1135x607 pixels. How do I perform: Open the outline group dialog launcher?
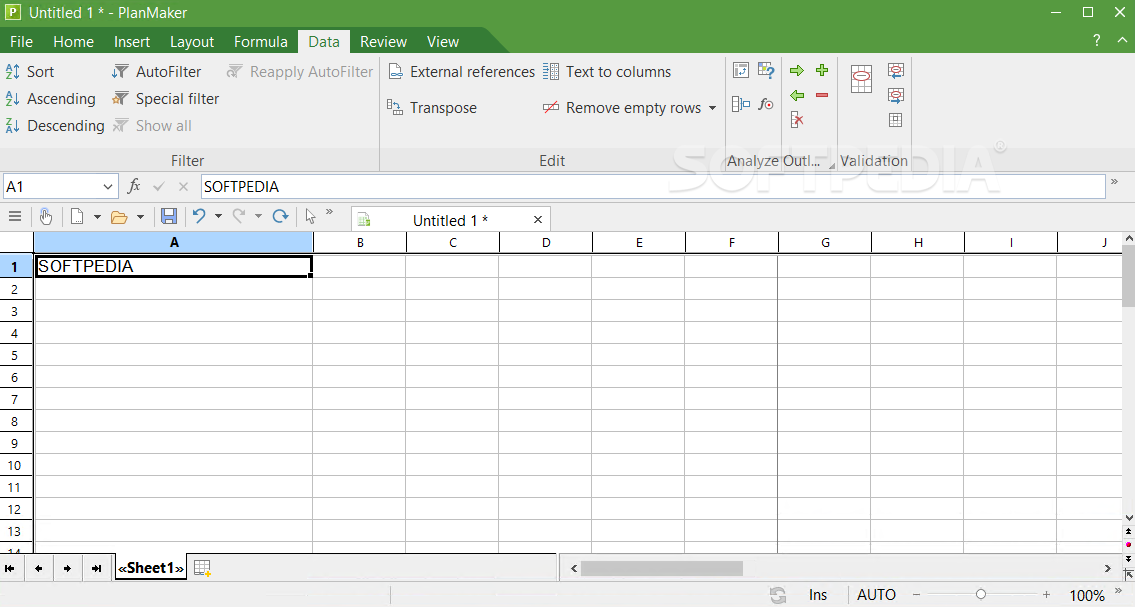831,166
